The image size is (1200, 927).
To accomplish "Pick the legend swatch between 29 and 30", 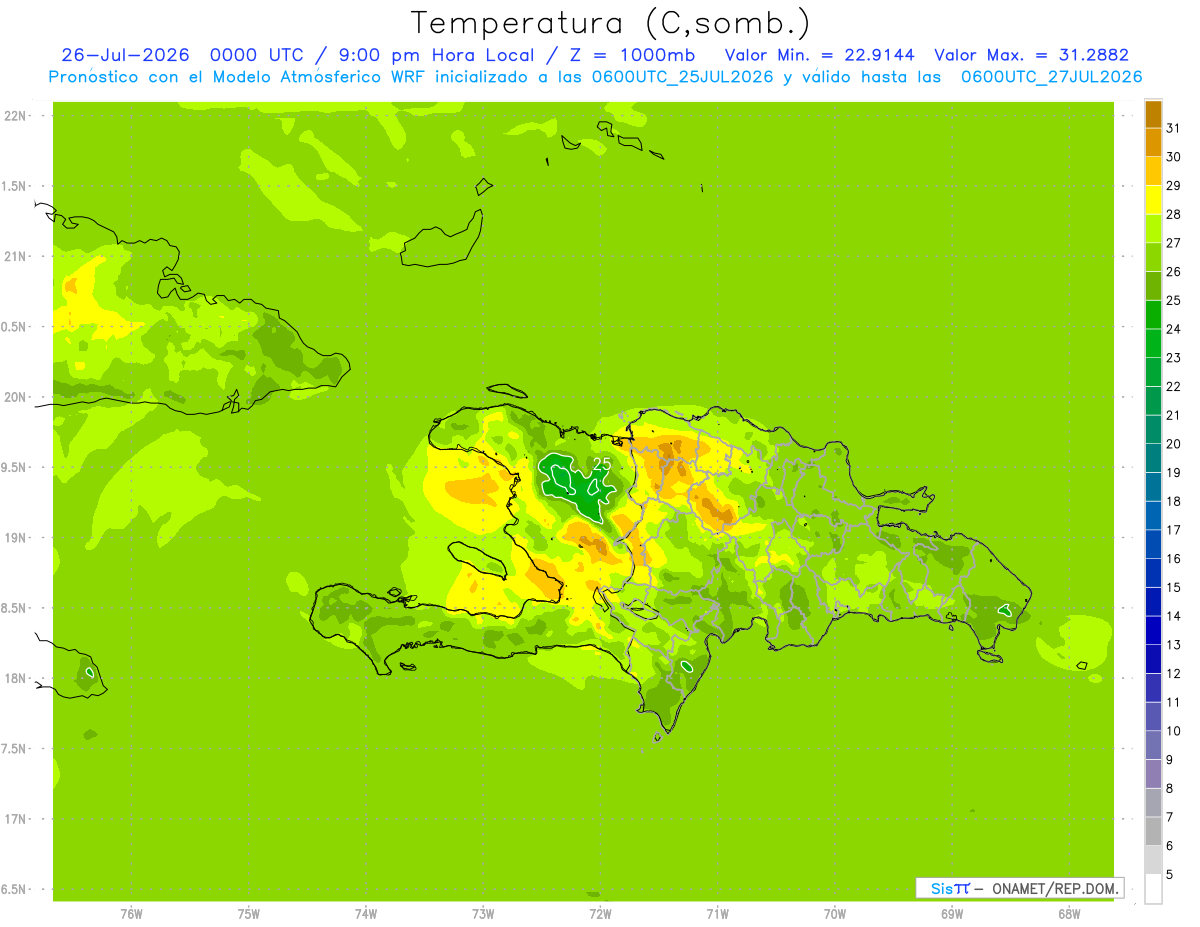I will tap(1153, 171).
